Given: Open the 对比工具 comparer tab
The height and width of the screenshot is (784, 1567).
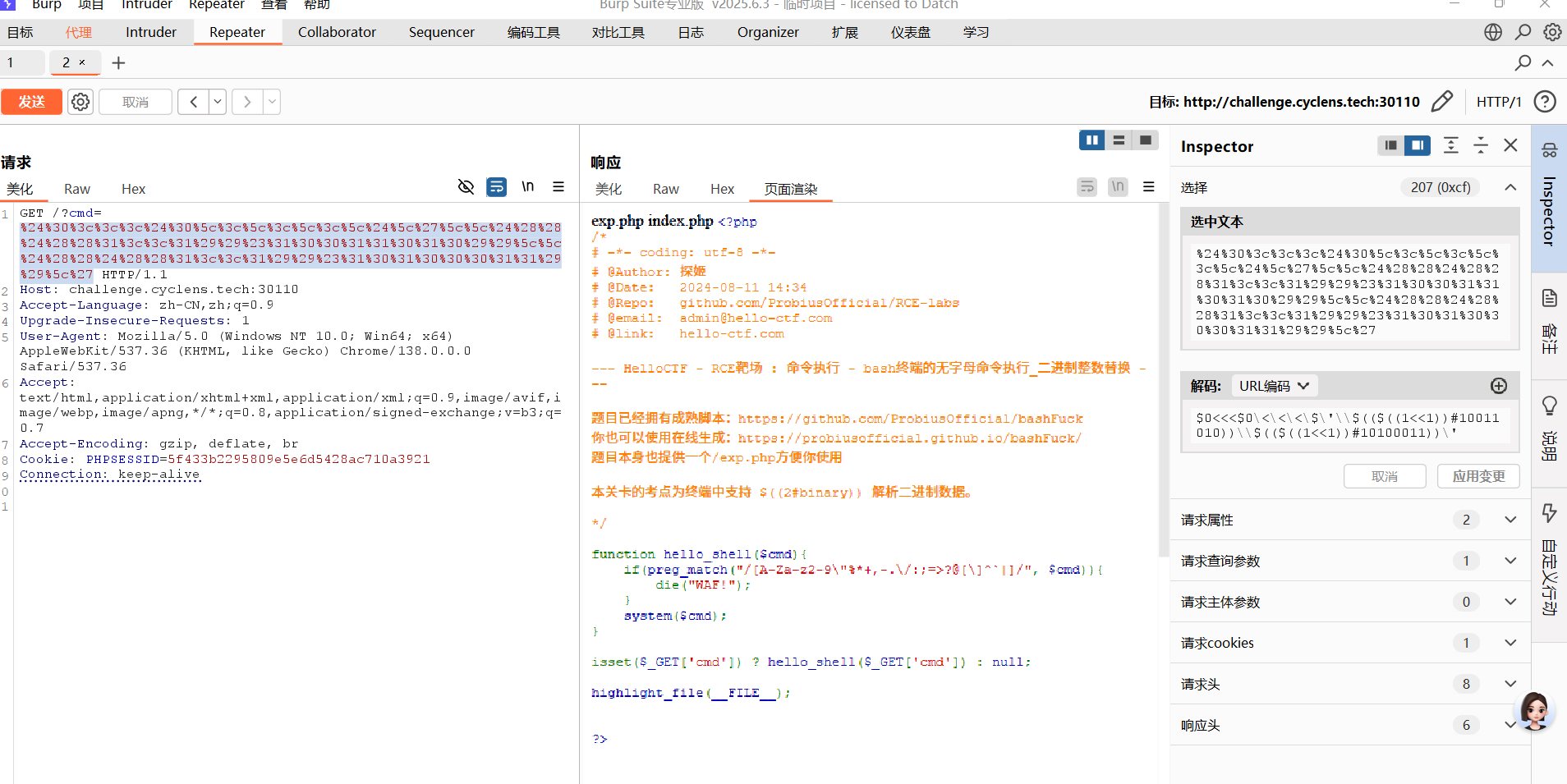Looking at the screenshot, I should point(618,32).
